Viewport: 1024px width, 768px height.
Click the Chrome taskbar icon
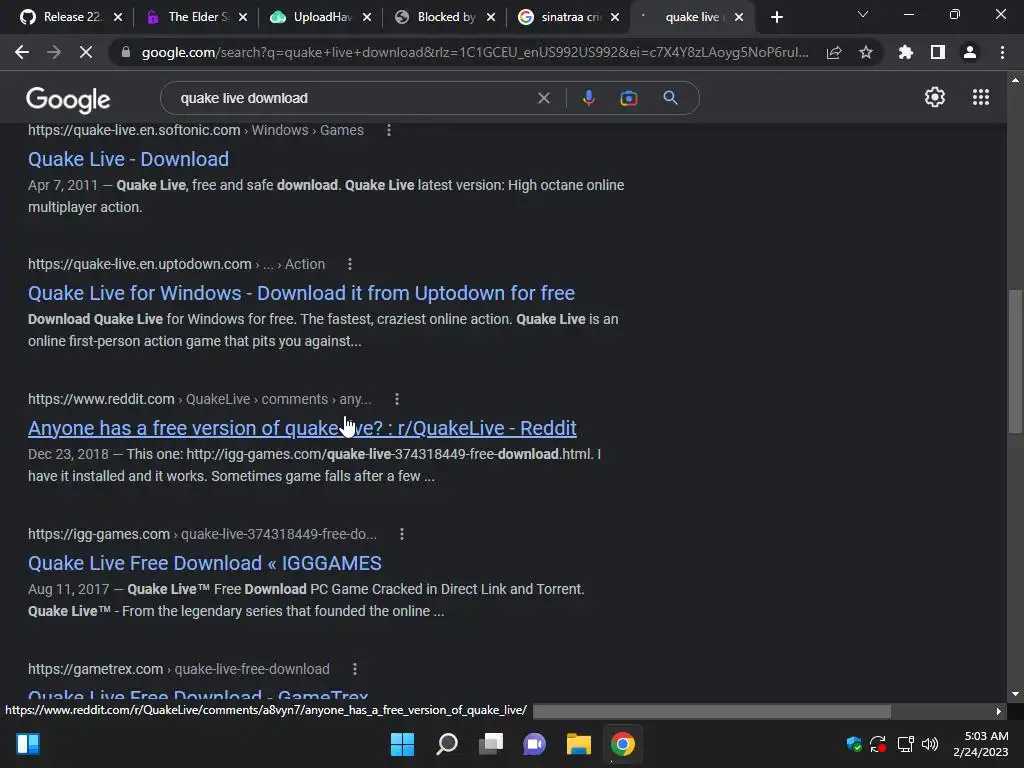622,744
